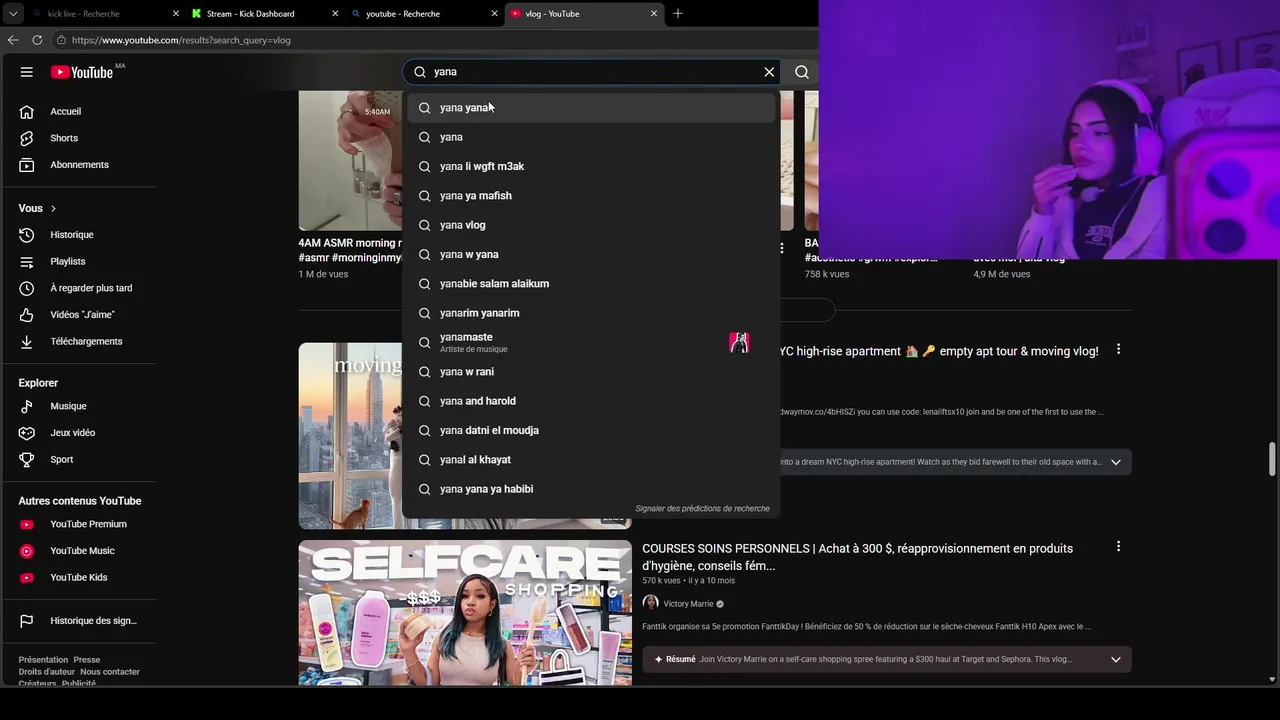The width and height of the screenshot is (1280, 720).
Task: Open more options for COURSES SOINS PERSONNELS video
Action: (1118, 547)
